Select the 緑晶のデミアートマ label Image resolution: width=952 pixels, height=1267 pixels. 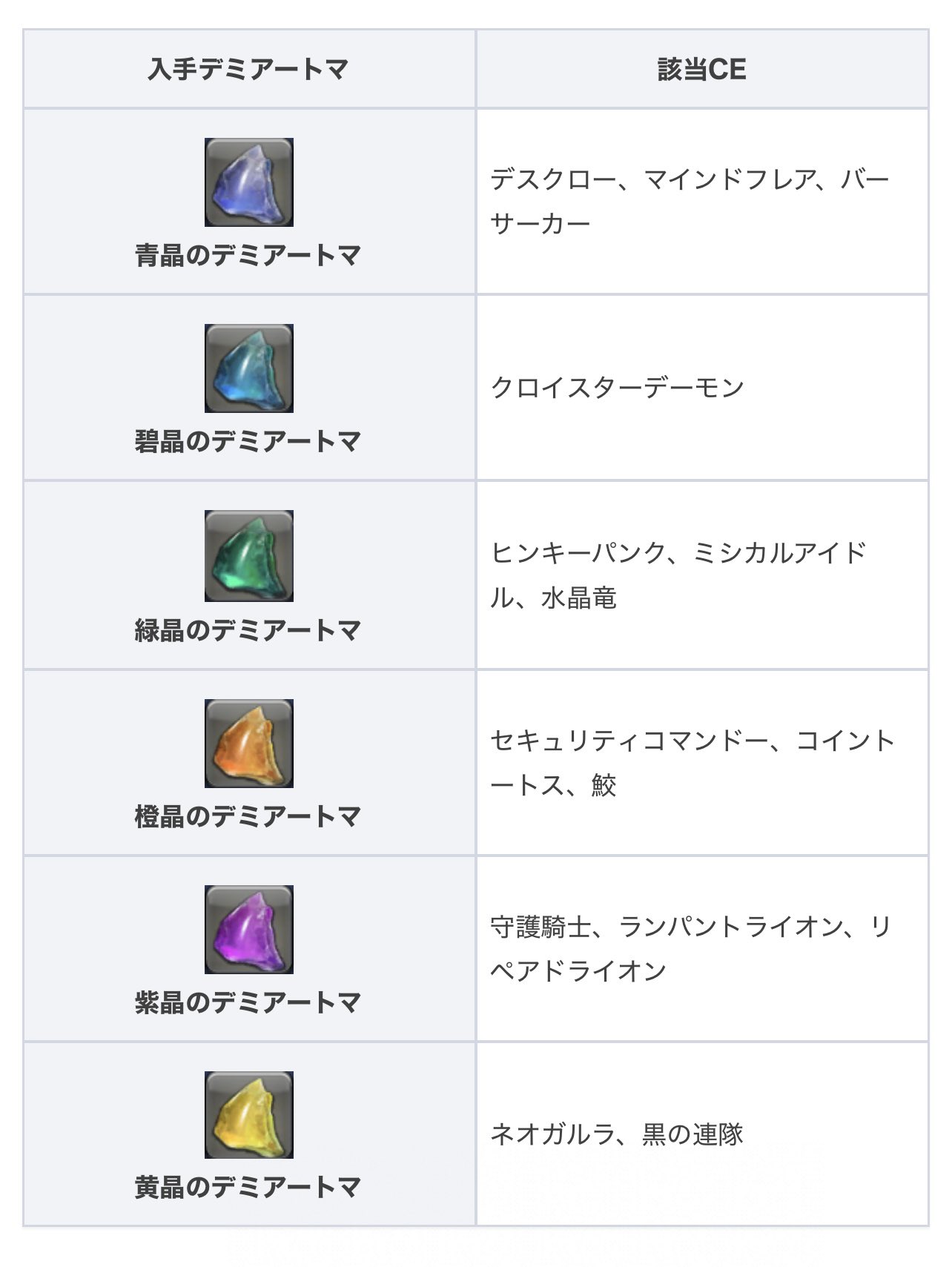click(248, 630)
